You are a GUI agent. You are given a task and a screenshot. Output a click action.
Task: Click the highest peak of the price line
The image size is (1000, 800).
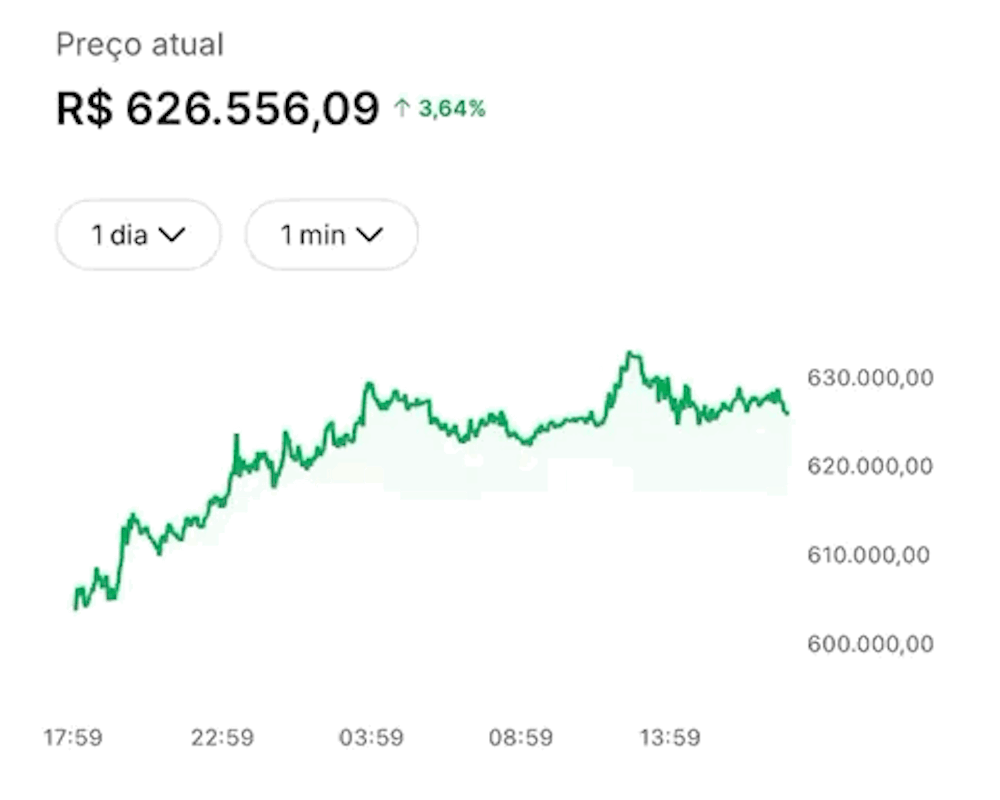[630, 353]
